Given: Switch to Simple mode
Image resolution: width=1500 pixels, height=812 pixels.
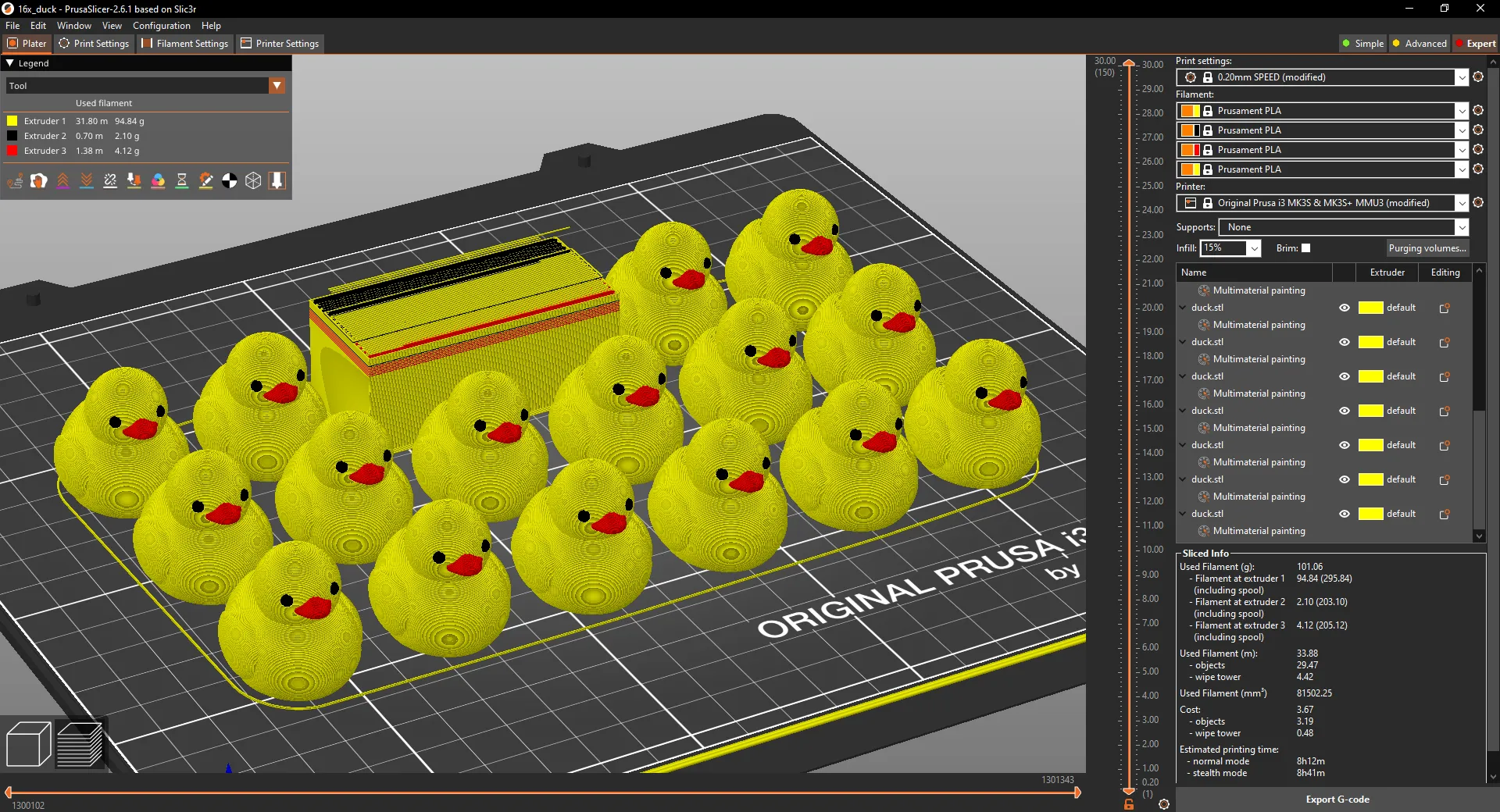Looking at the screenshot, I should point(1362,44).
